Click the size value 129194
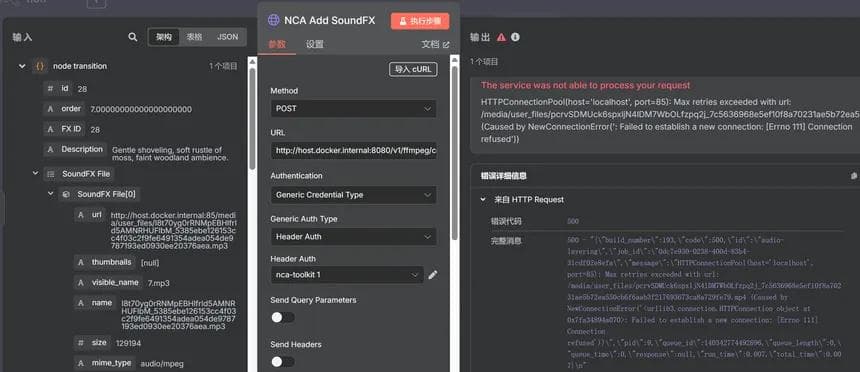 [x=128, y=343]
